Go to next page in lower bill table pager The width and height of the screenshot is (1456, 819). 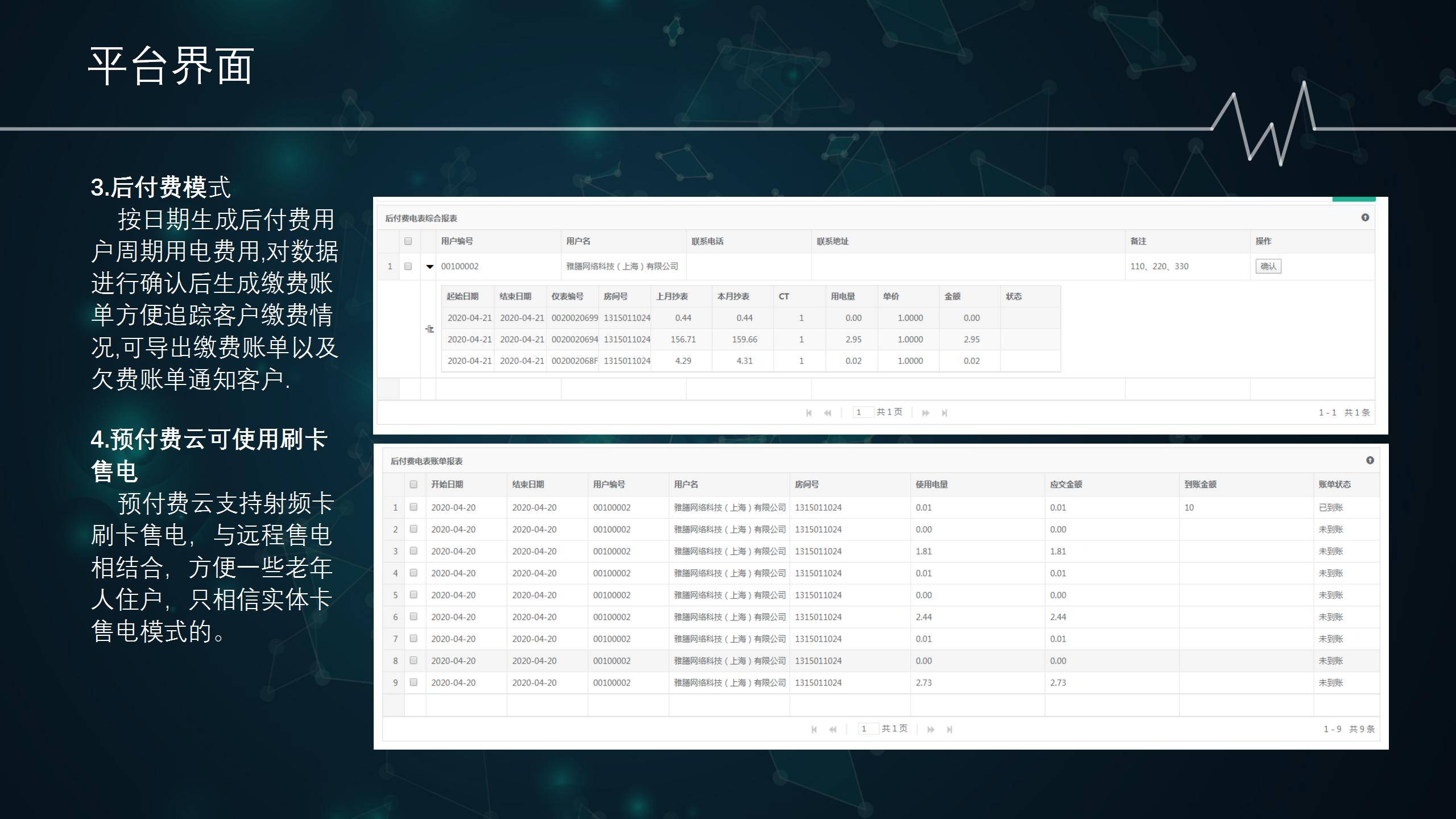point(930,729)
